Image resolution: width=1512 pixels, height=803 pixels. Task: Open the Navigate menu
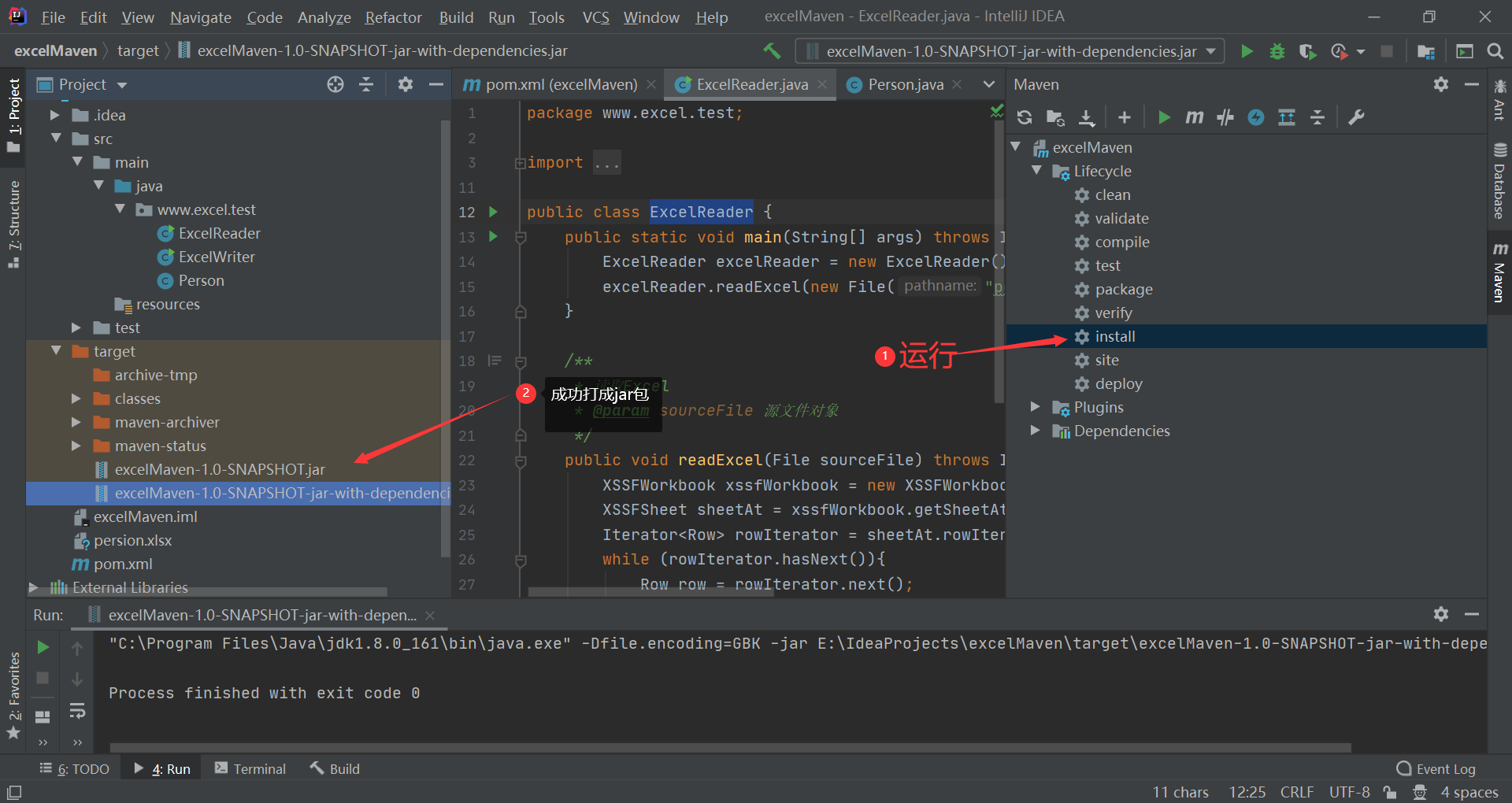tap(201, 17)
